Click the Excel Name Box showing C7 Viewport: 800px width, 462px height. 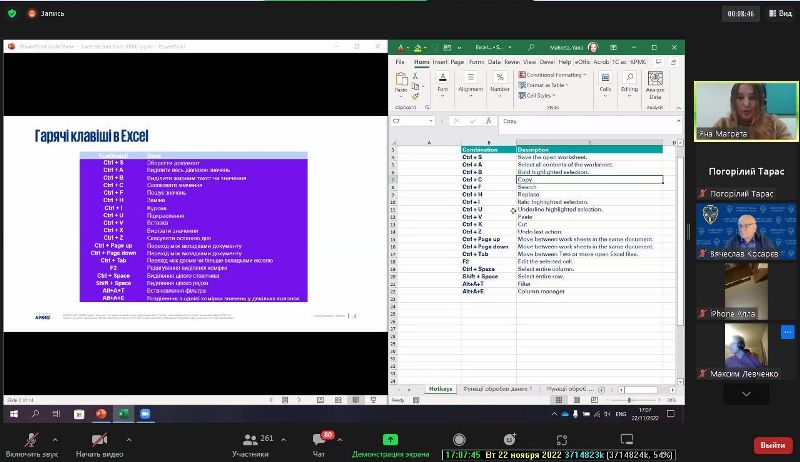click(410, 121)
